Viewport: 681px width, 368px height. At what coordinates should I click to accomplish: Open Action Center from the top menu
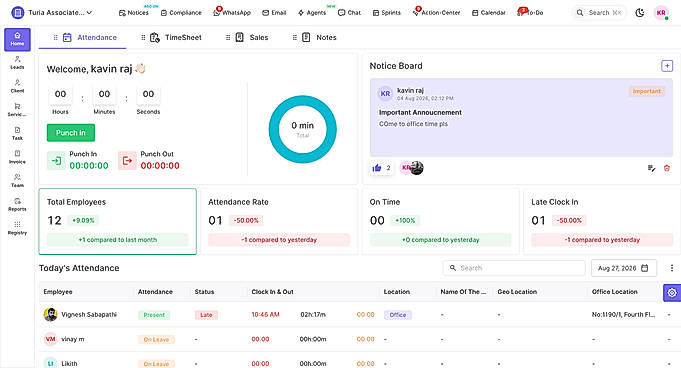point(436,13)
